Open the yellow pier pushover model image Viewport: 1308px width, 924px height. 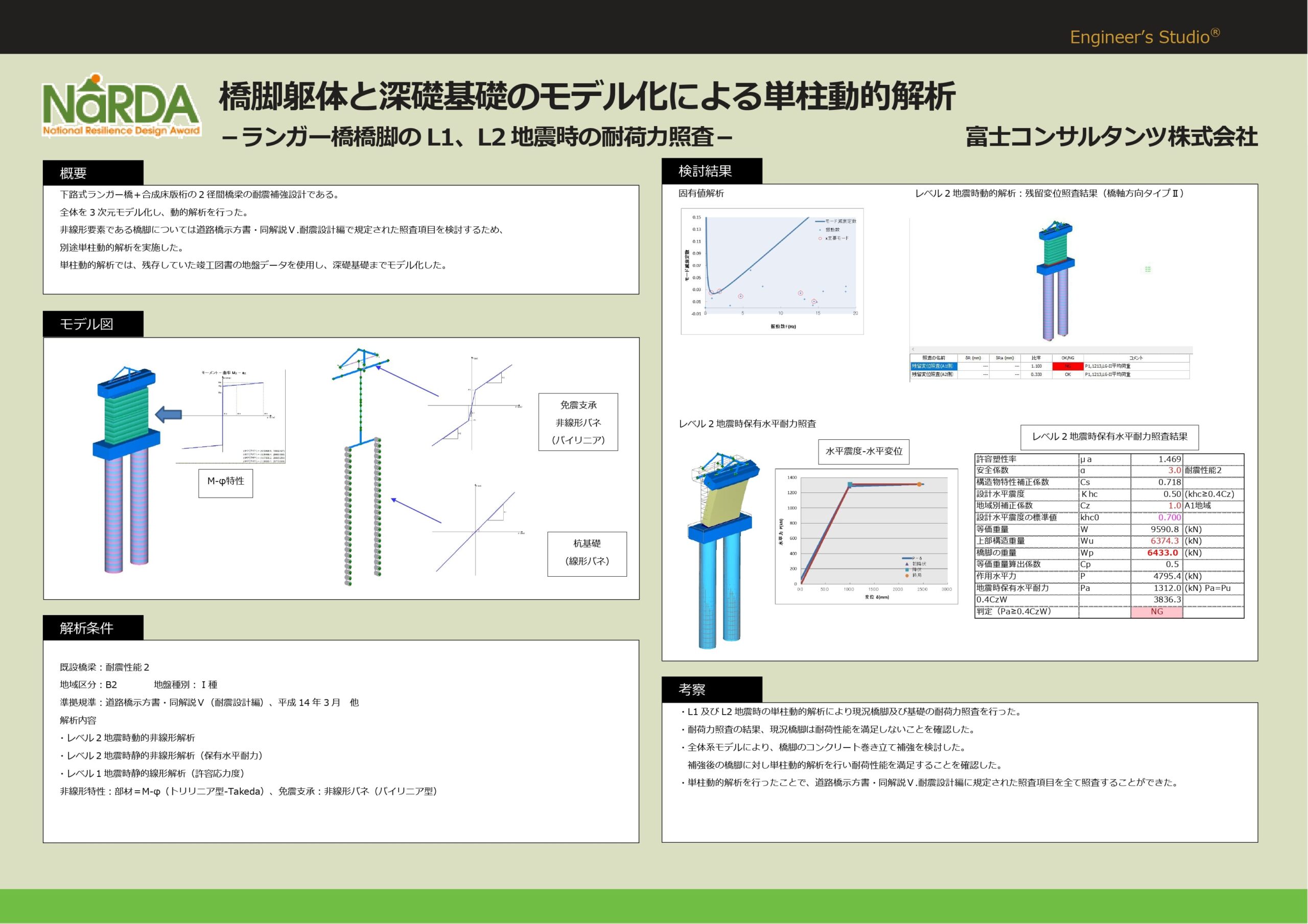pos(723,550)
